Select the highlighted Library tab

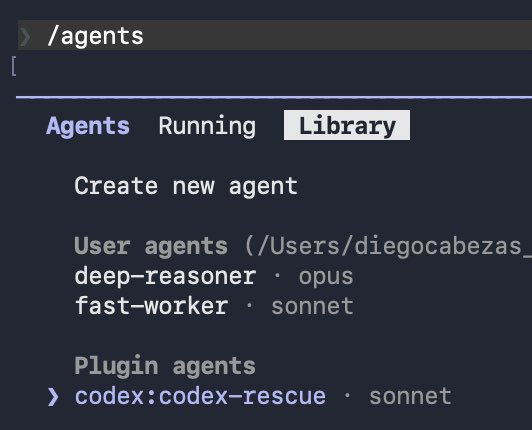[x=347, y=125]
